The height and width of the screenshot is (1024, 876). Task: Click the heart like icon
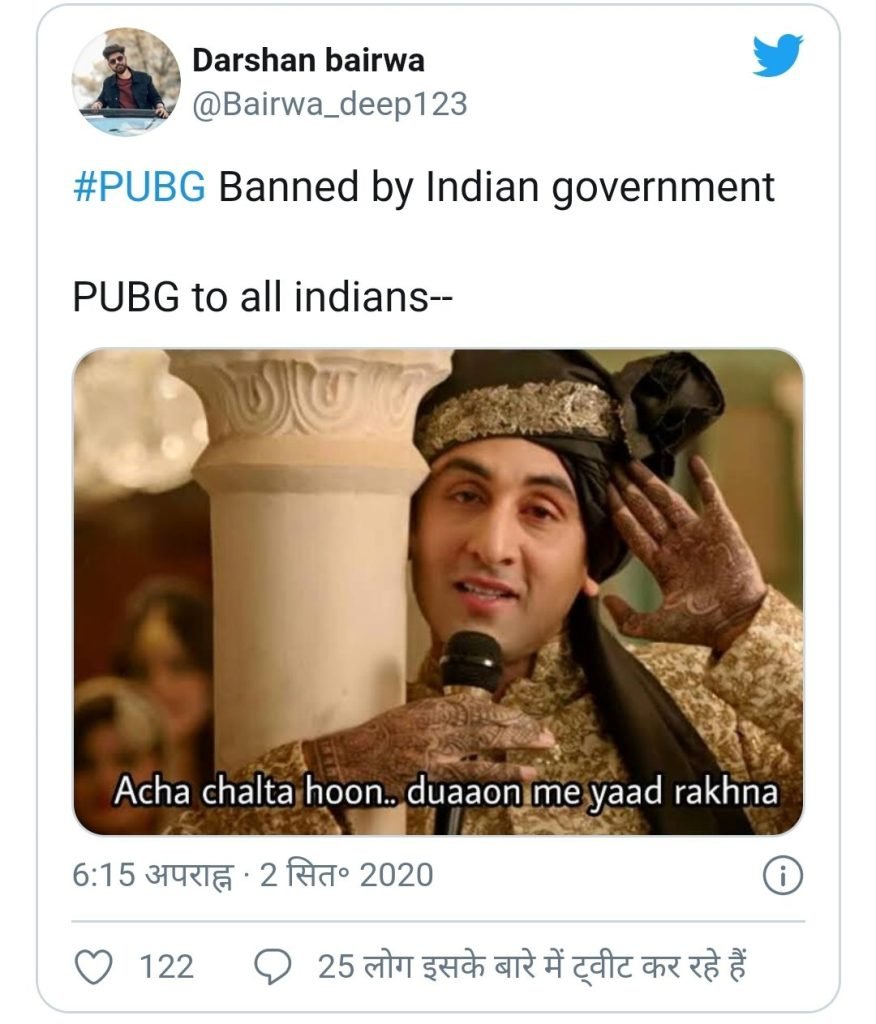point(94,967)
